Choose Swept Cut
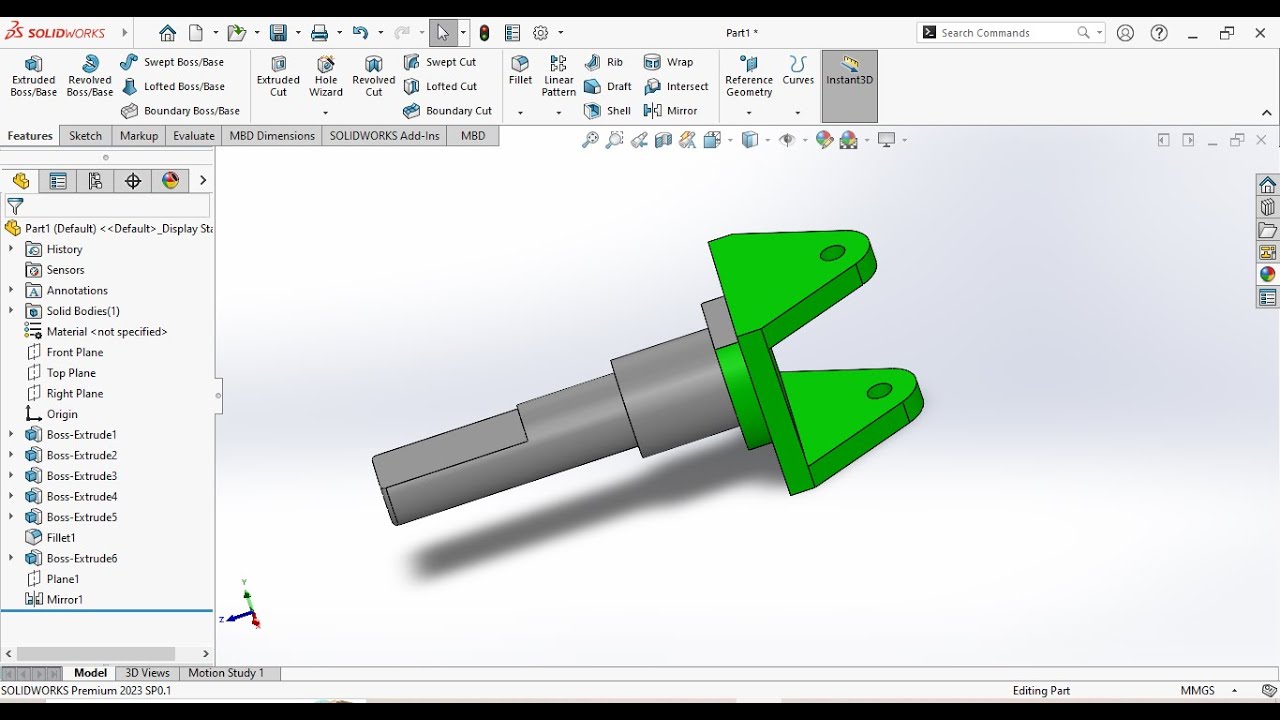This screenshot has height=720, width=1280. coord(440,62)
